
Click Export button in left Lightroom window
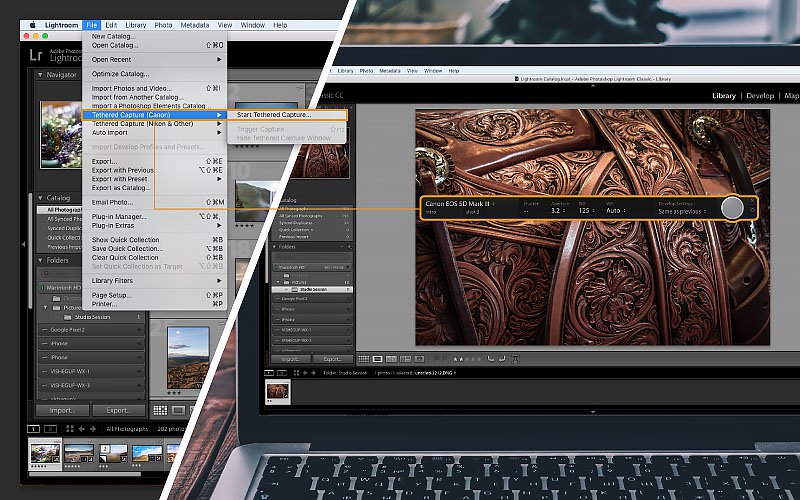[119, 410]
